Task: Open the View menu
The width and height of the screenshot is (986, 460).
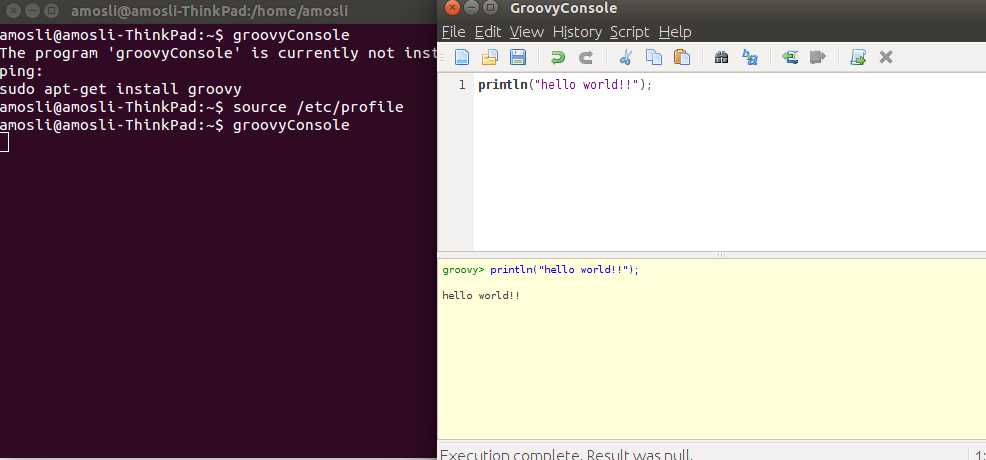Action: 527,32
